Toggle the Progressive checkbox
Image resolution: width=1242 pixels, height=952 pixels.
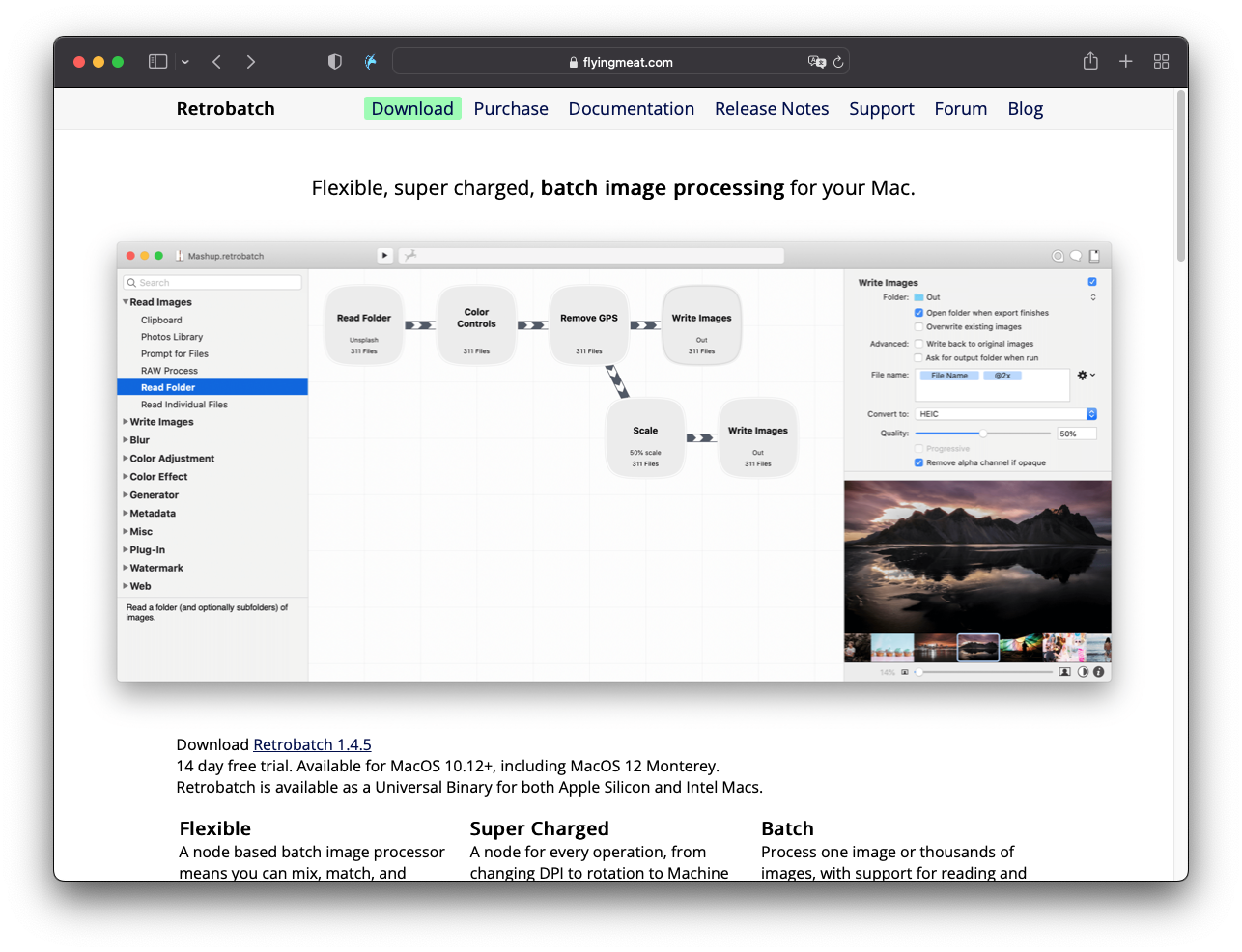click(918, 449)
